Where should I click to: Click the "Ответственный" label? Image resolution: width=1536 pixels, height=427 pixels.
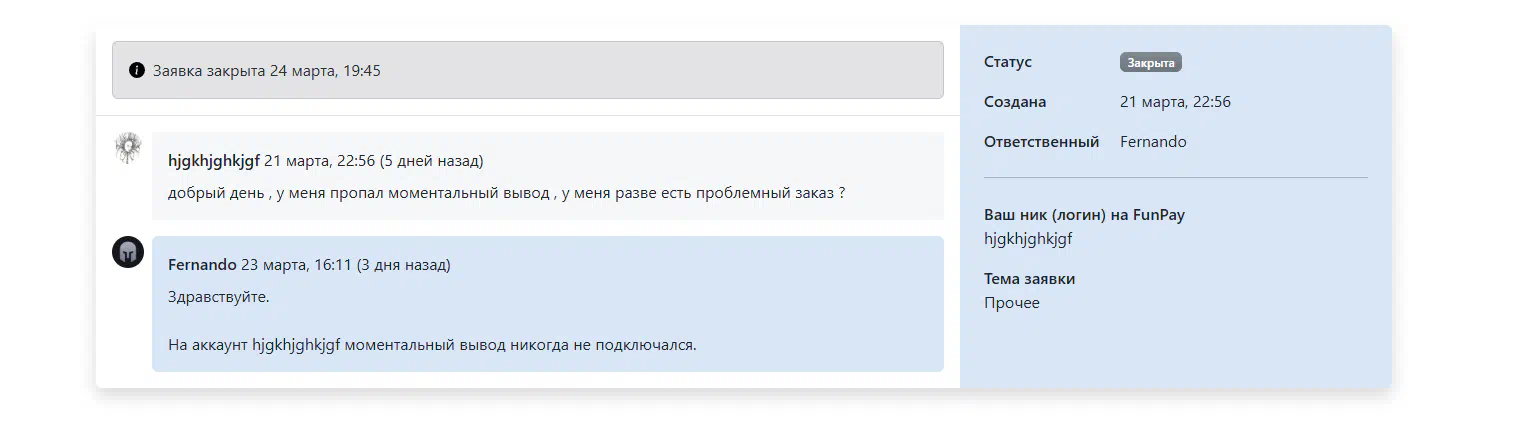(x=1041, y=142)
